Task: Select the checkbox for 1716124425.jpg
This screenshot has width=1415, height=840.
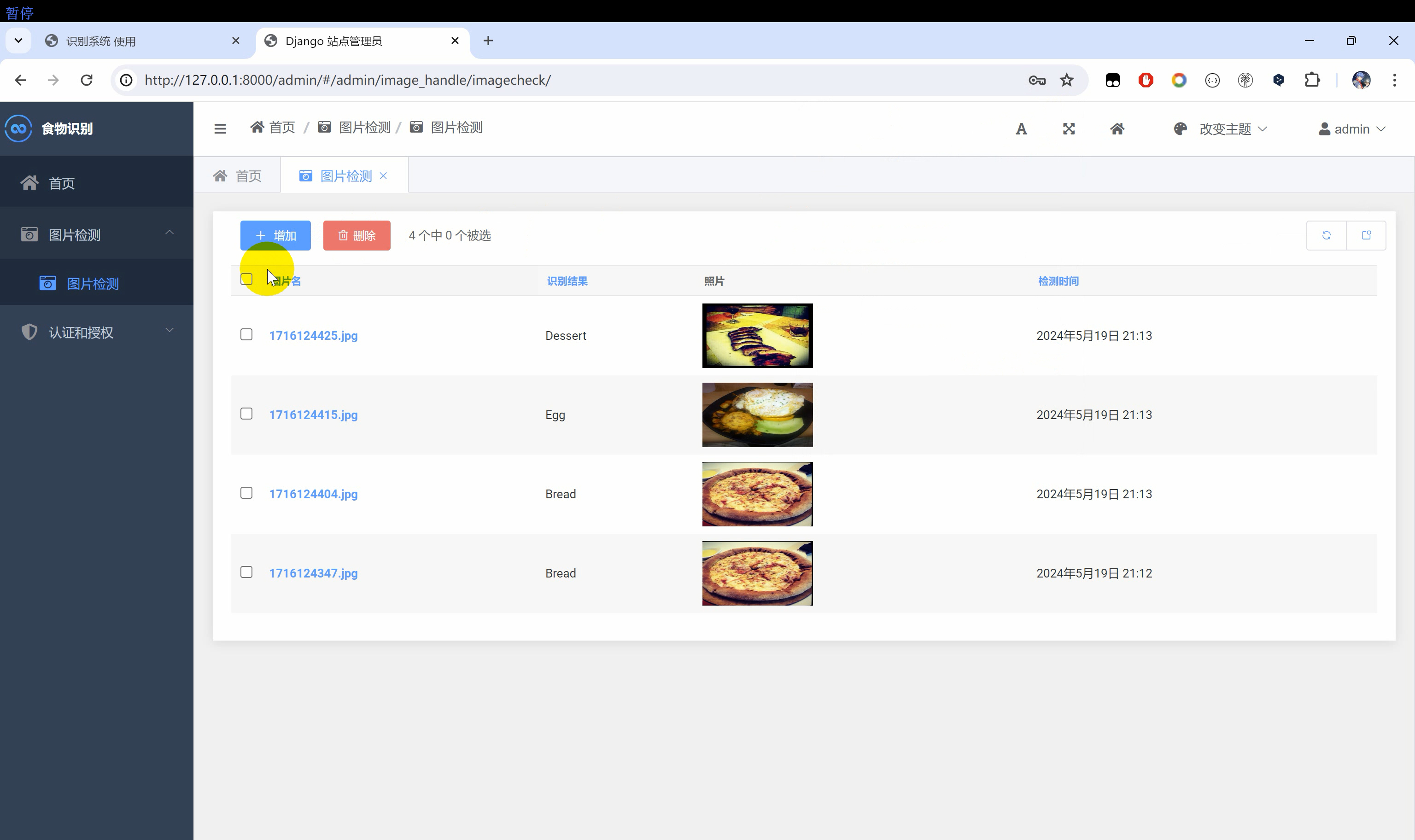Action: point(246,334)
